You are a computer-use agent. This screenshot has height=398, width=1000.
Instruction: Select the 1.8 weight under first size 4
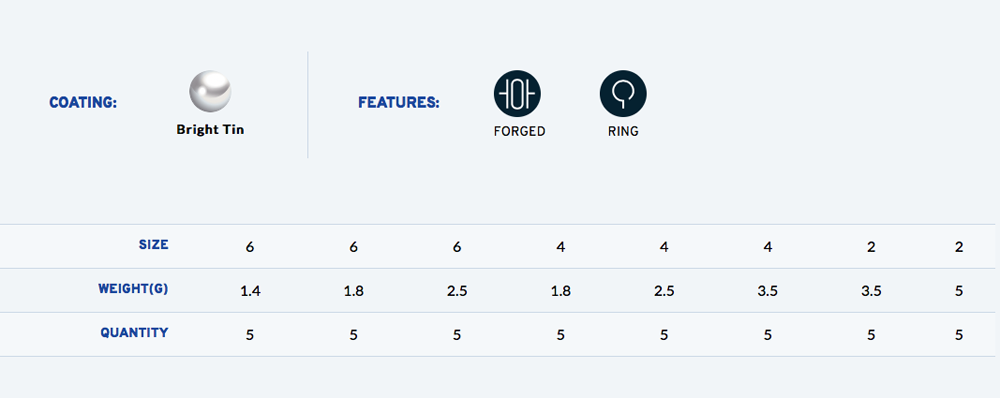coord(561,291)
